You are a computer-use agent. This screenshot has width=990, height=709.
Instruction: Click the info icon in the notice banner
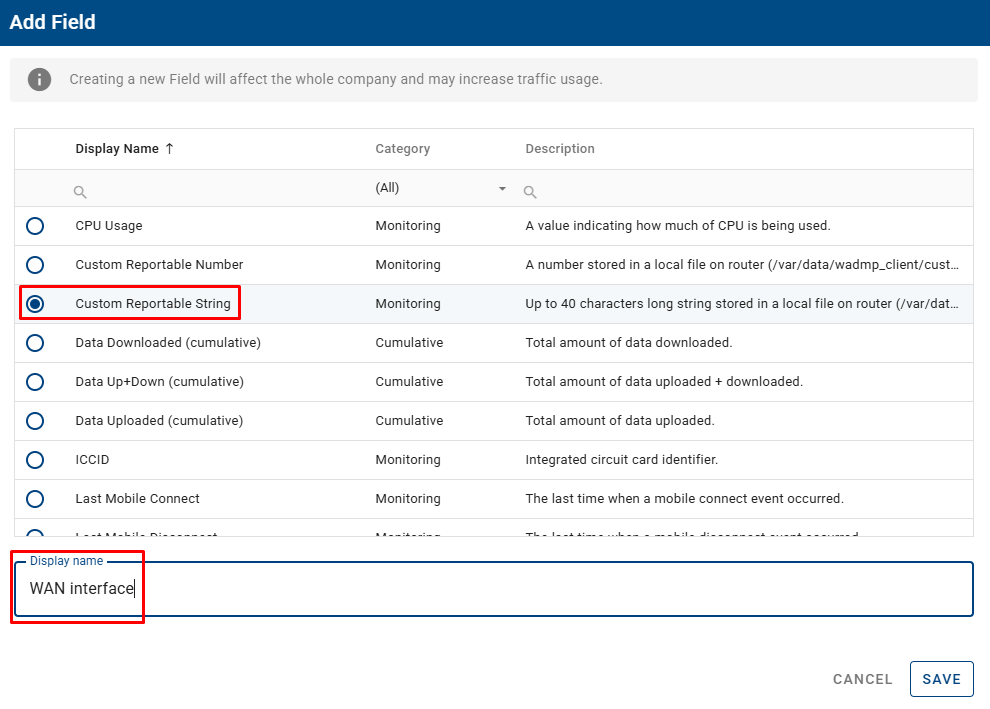pos(39,79)
